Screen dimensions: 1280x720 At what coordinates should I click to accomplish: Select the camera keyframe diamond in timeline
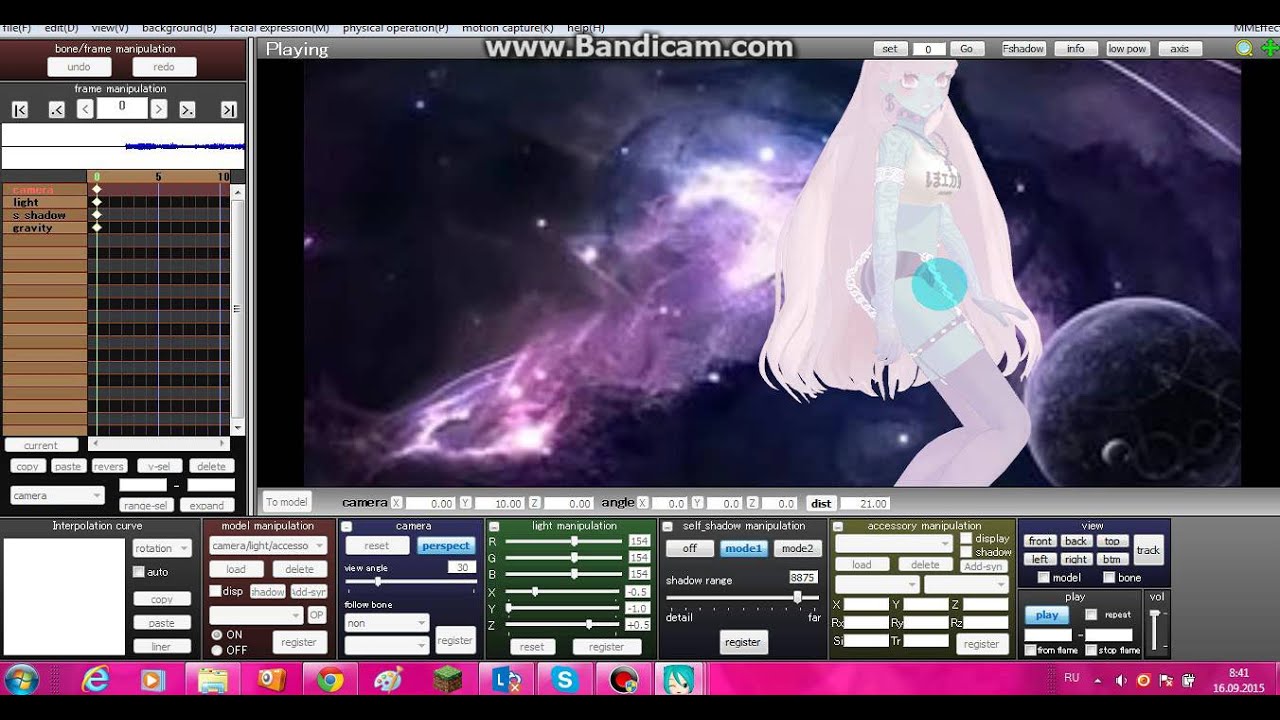click(97, 189)
